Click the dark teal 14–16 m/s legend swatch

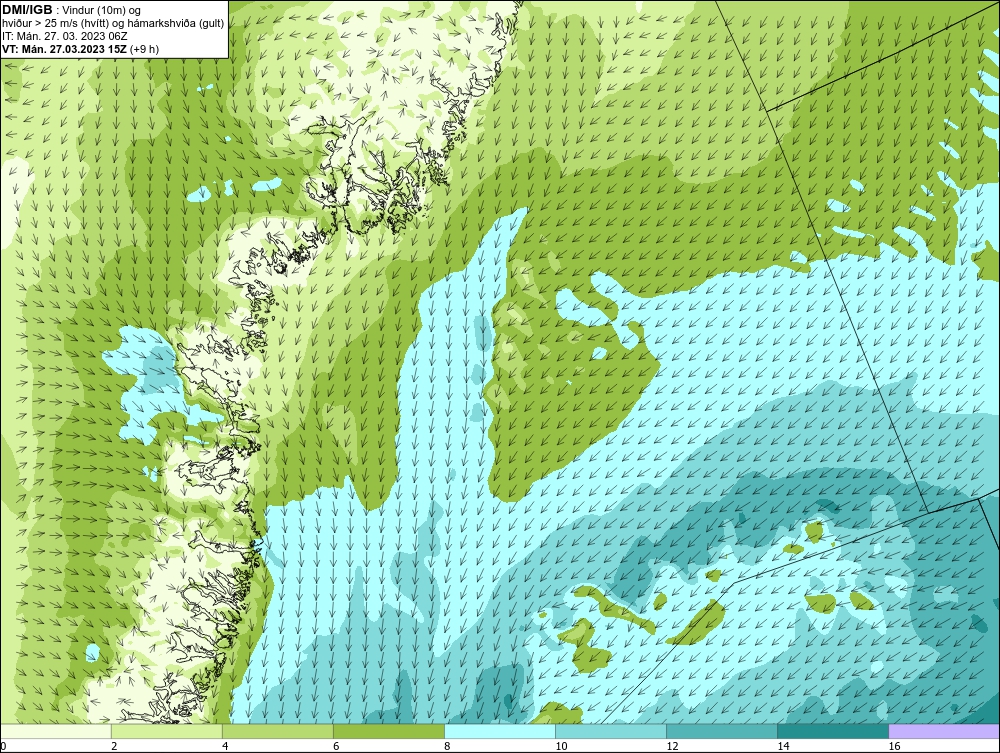[x=833, y=731]
